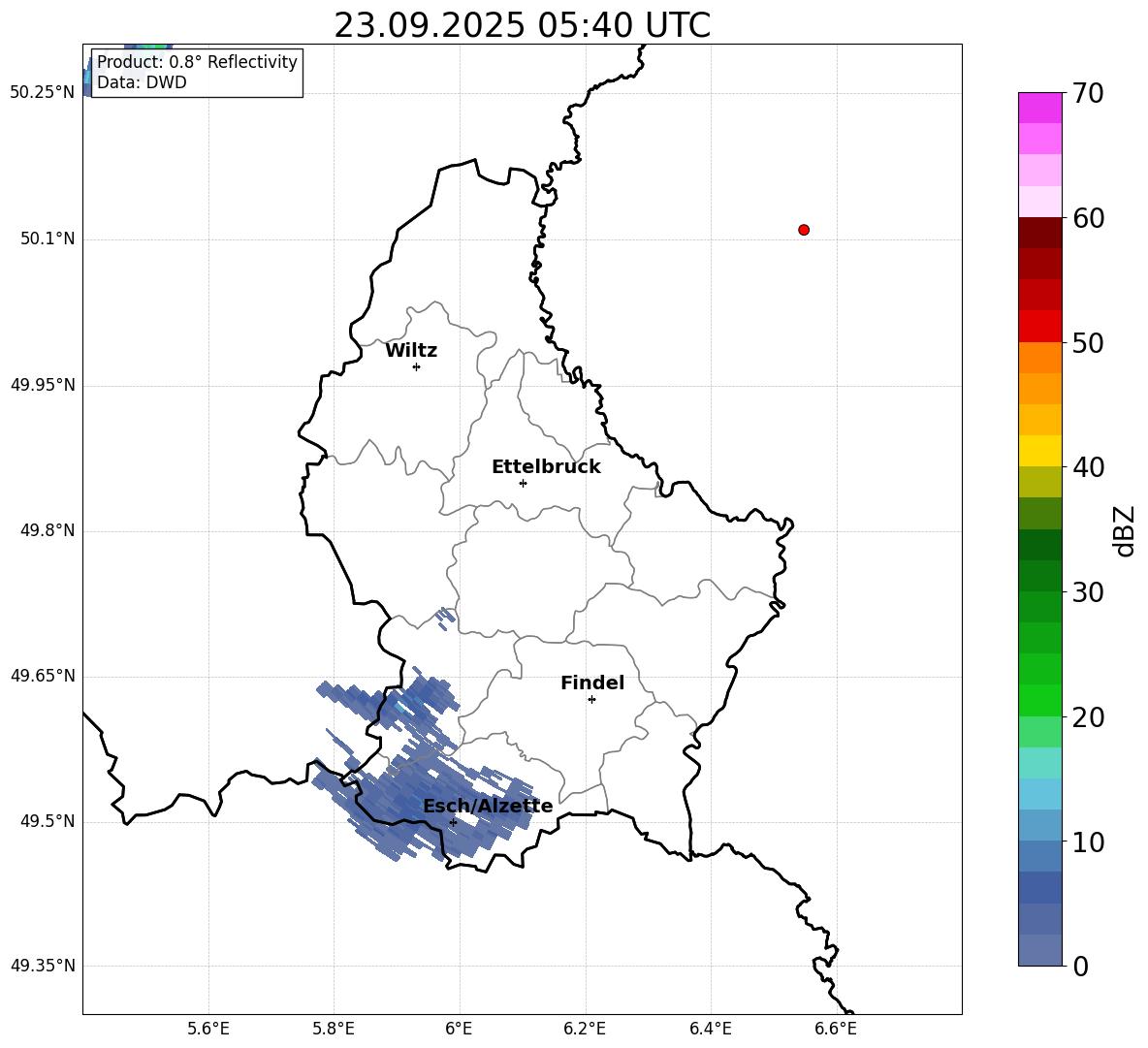Click the Findel location cross marker
Screen dimensions: 1148x1048
[x=591, y=700]
